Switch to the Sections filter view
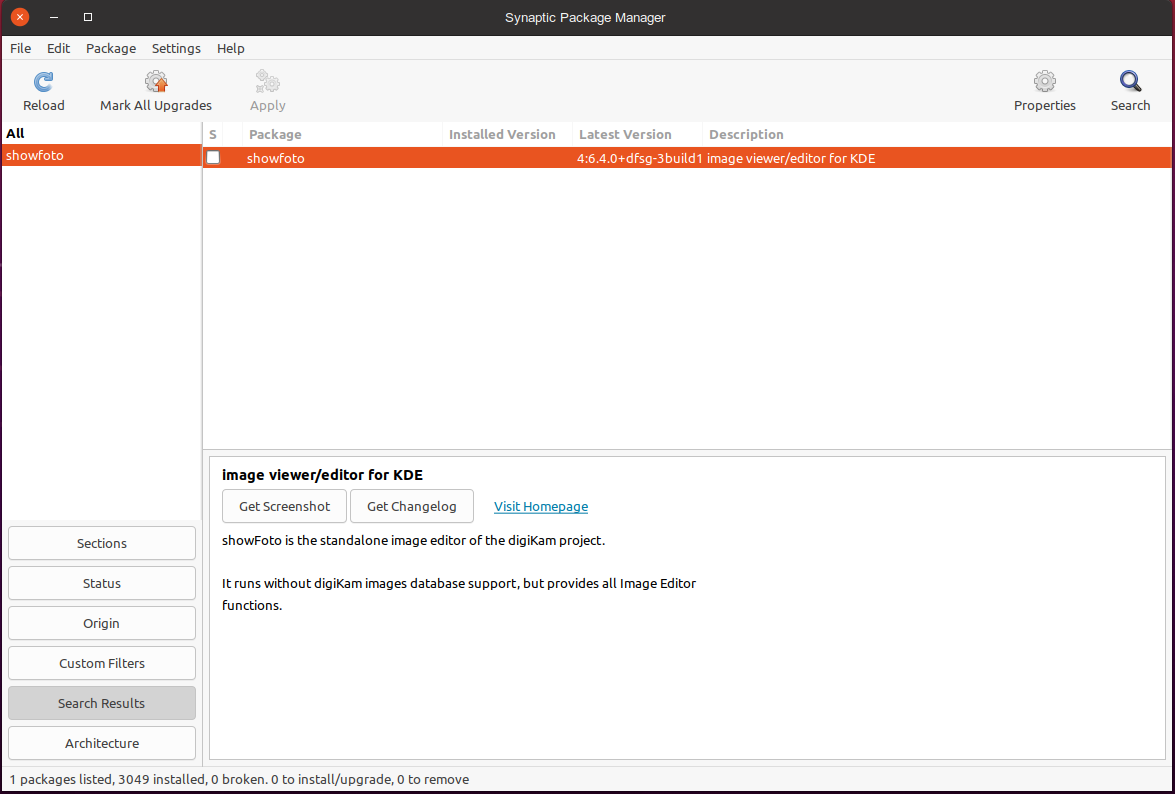This screenshot has width=1175, height=794. click(102, 543)
